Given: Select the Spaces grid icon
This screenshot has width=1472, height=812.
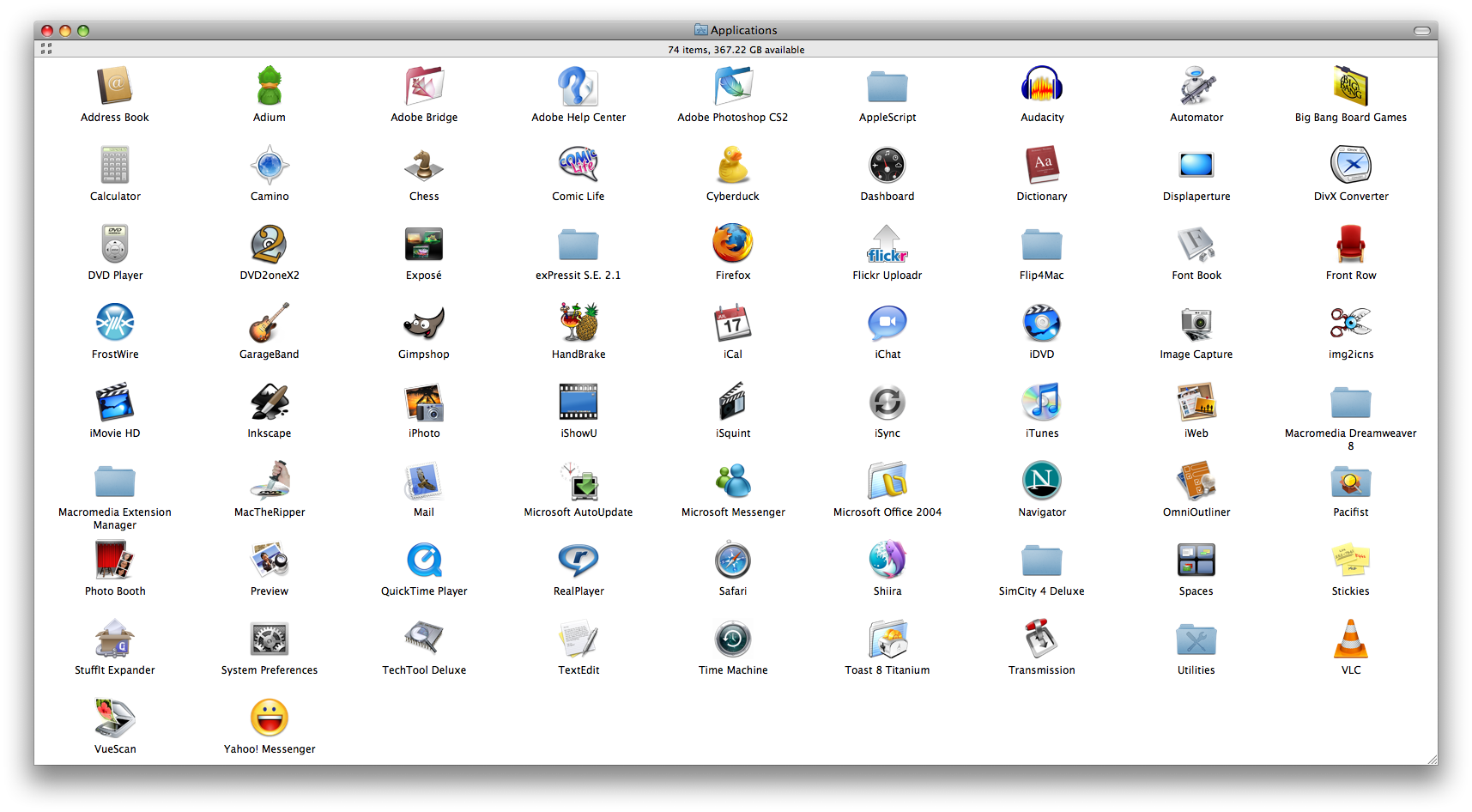Looking at the screenshot, I should (x=1196, y=560).
